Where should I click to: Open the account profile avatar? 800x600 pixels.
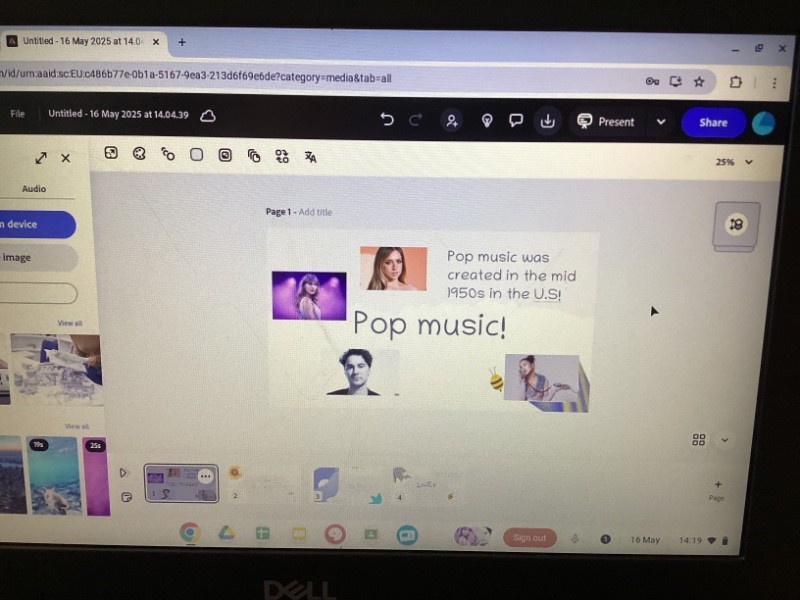point(763,123)
